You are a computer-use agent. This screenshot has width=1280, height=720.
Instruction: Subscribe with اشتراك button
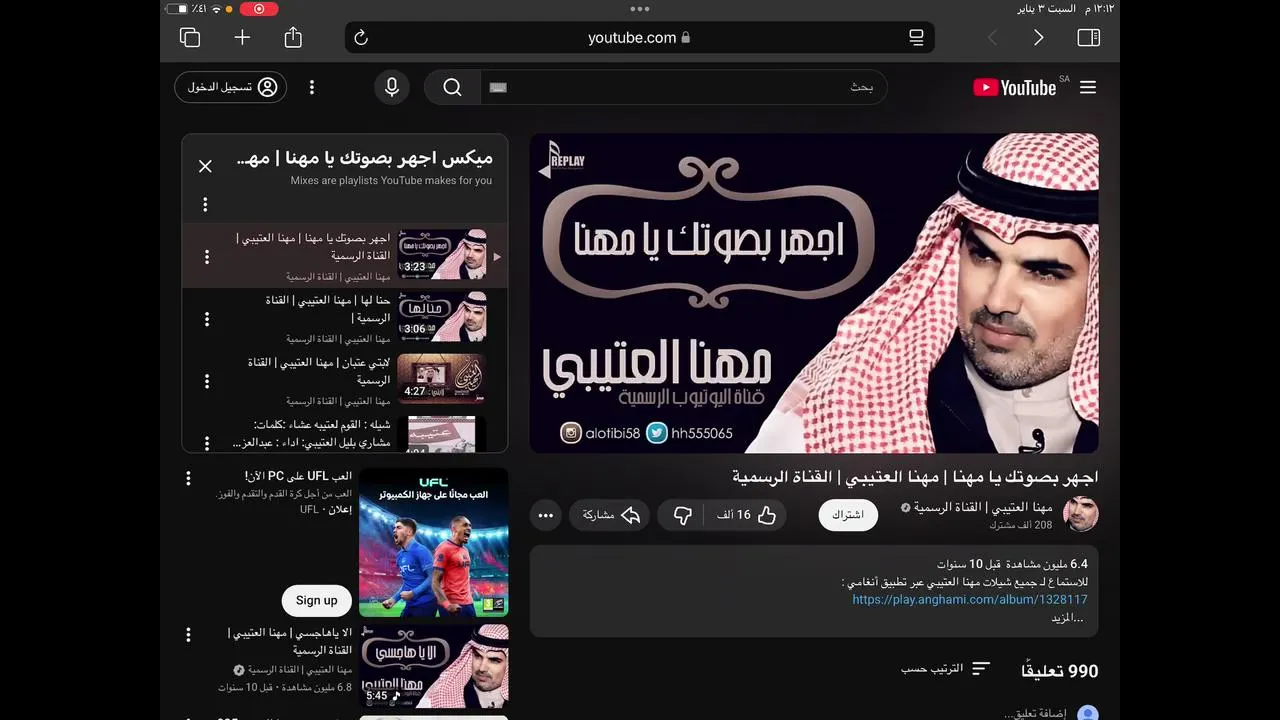pyautogui.click(x=848, y=515)
